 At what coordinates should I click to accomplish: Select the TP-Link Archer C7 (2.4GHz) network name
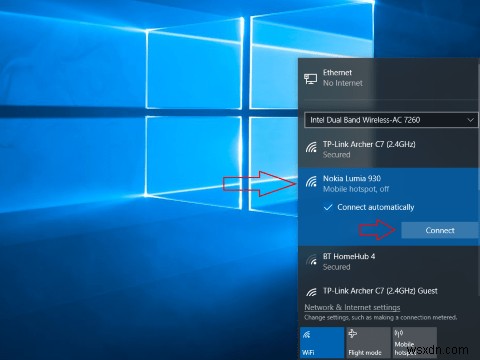(x=369, y=144)
